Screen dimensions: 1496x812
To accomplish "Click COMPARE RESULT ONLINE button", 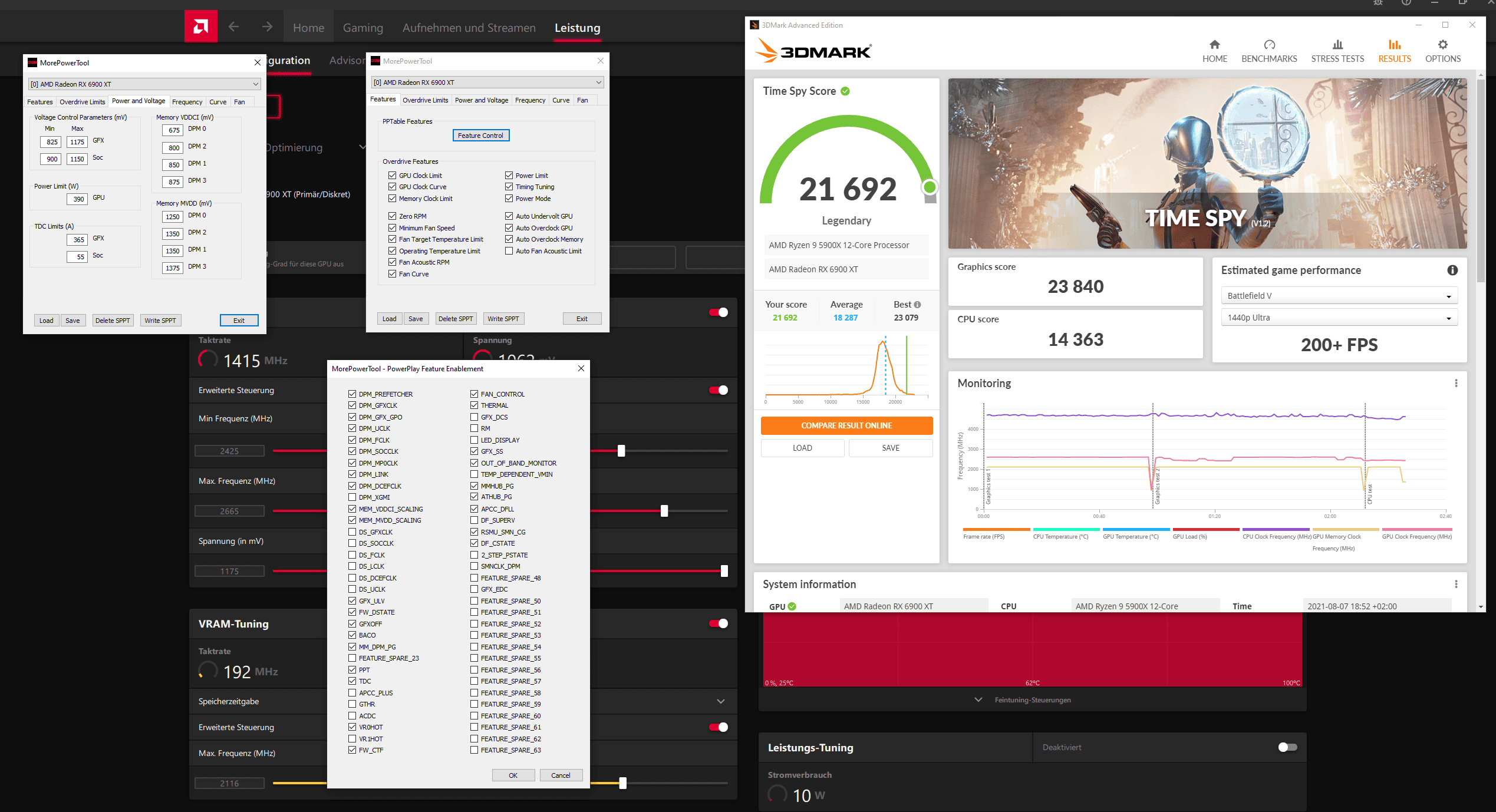I will [x=846, y=425].
